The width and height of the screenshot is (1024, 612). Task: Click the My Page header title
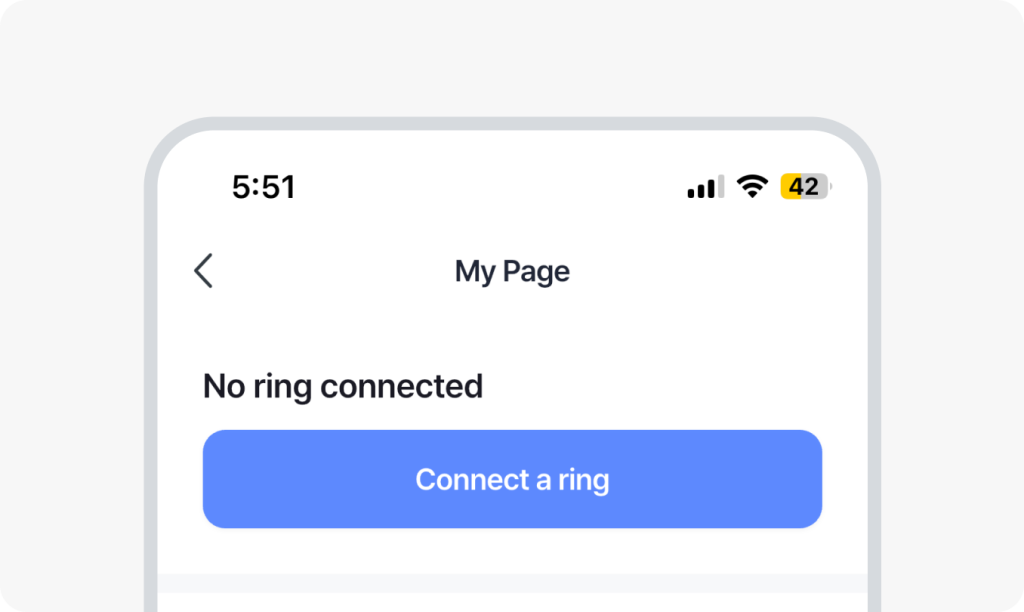pos(512,271)
